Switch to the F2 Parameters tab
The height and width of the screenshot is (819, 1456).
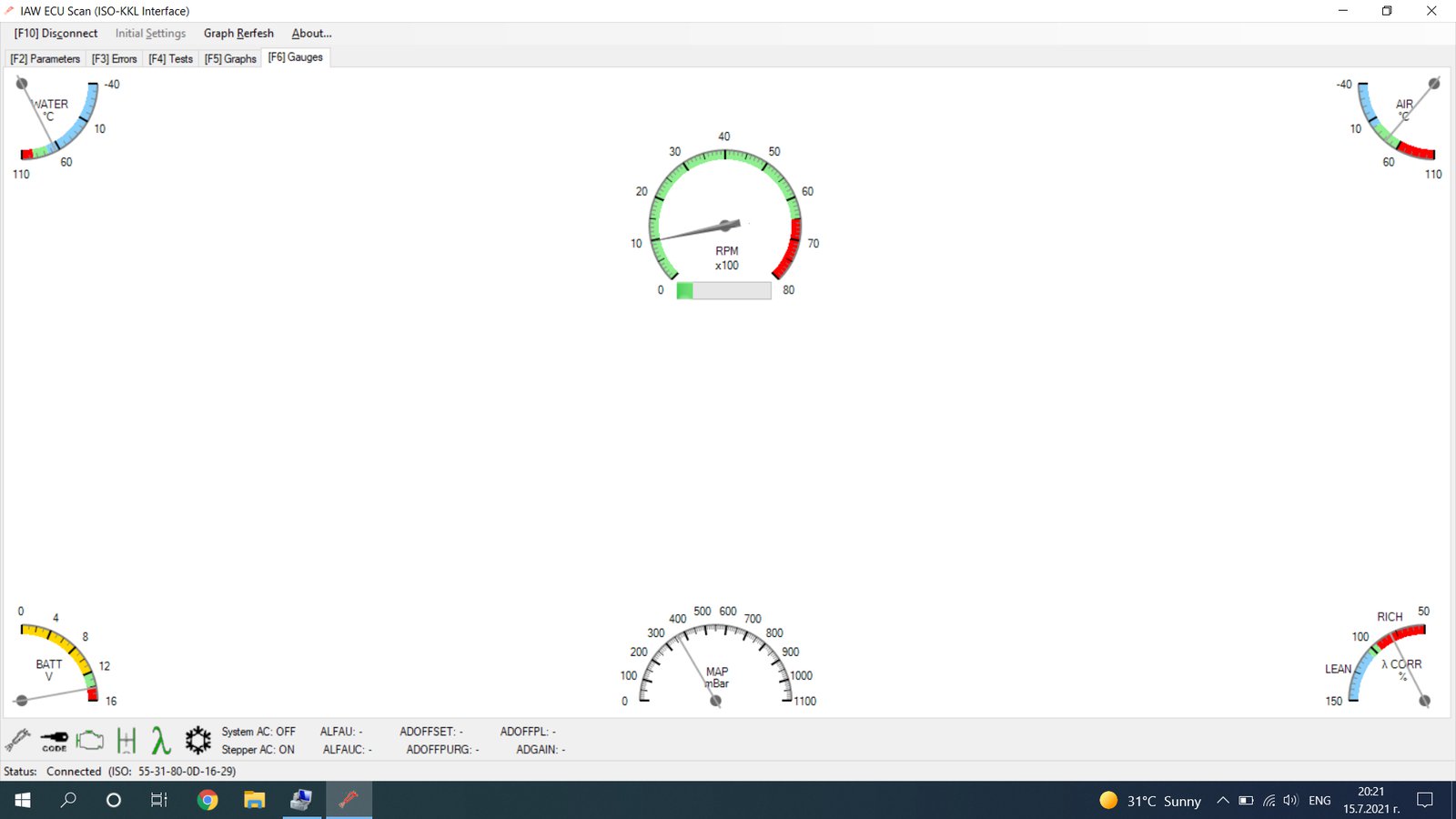(x=45, y=59)
